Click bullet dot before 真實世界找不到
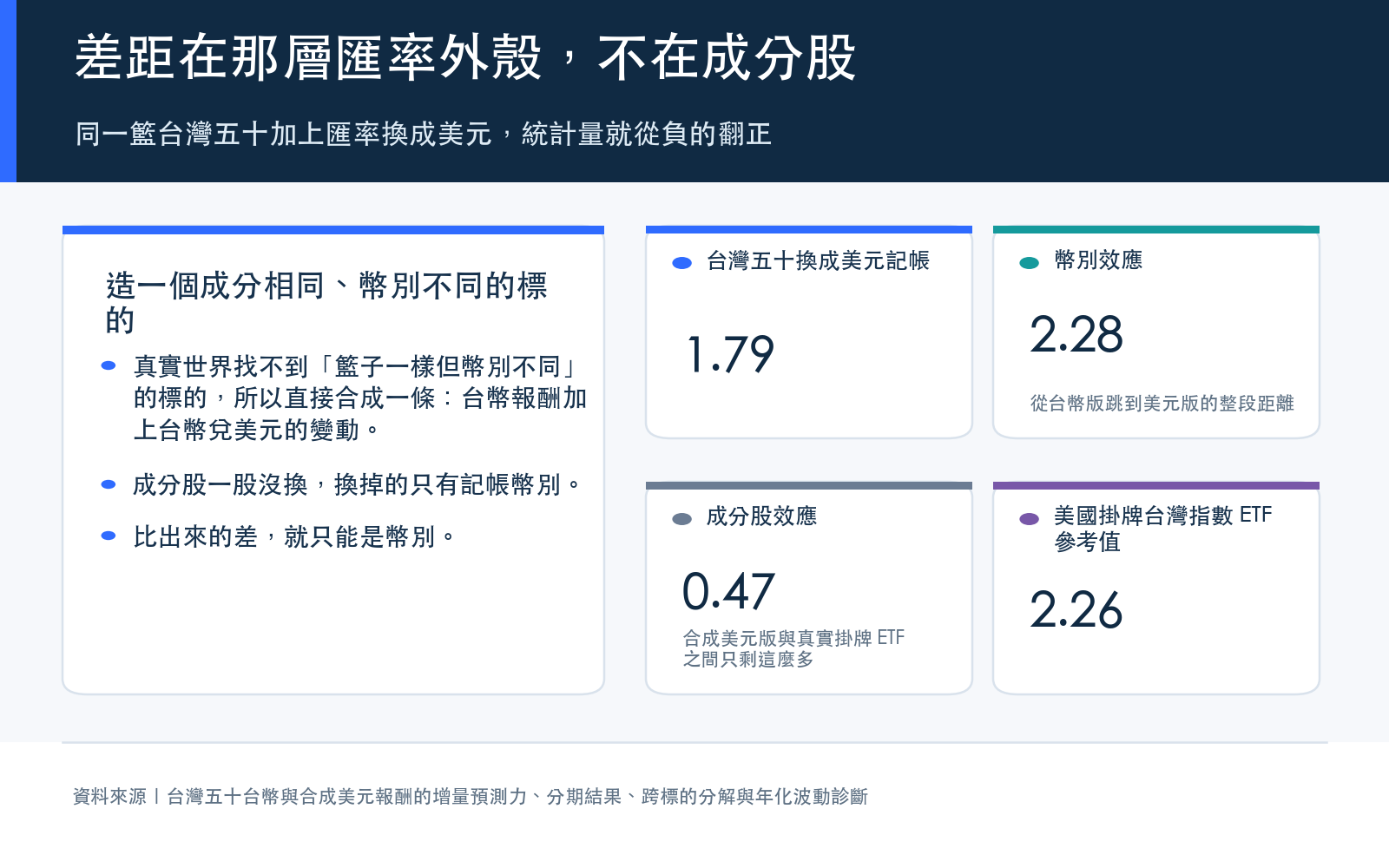Viewport: 1389px width, 868px height. [109, 365]
